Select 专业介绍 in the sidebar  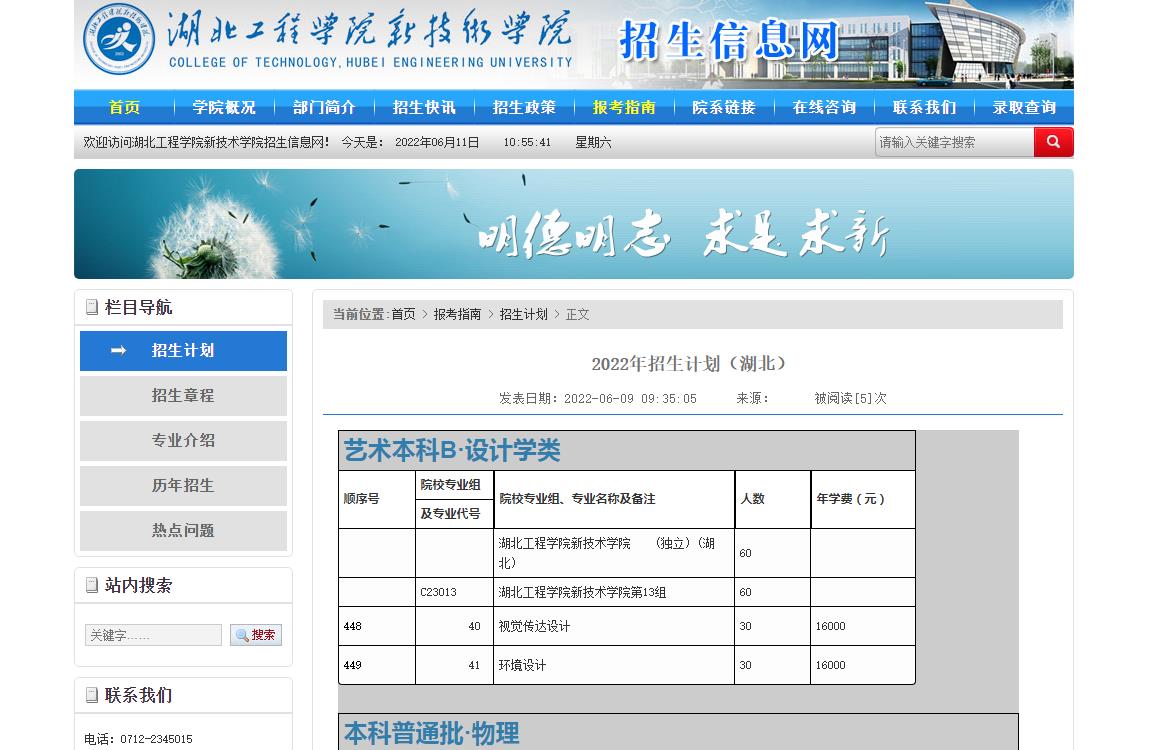pos(183,441)
